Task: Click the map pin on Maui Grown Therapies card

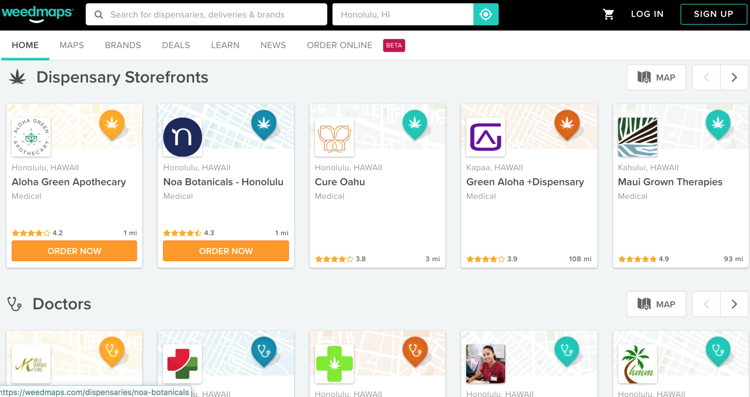Action: [x=718, y=125]
